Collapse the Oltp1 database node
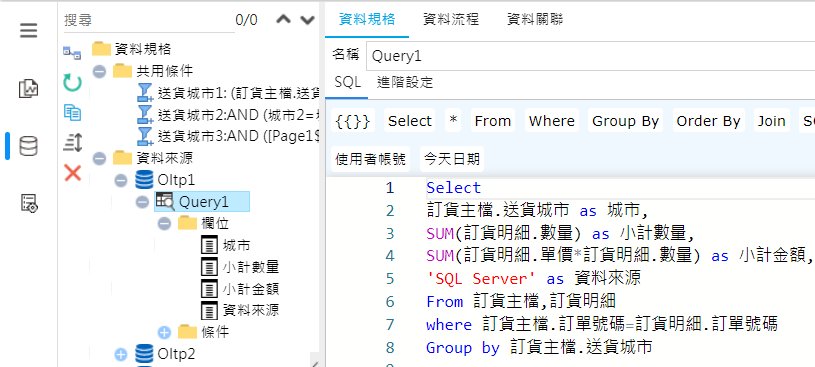The image size is (815, 367). pyautogui.click(x=121, y=180)
